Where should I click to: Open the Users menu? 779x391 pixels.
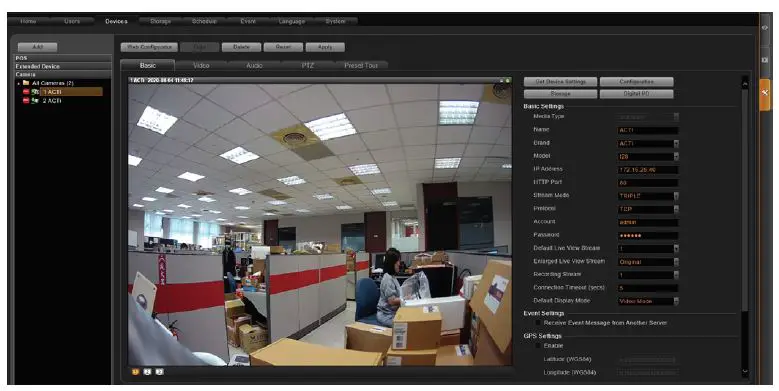[72, 21]
